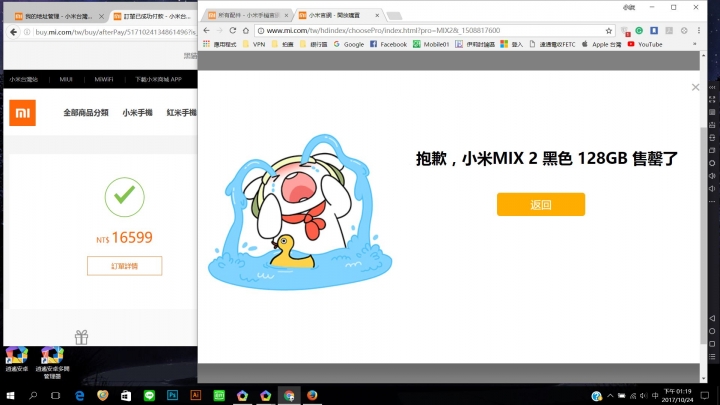720x405 pixels.
Task: Click 下載小米商城 APP link
Action: pos(158,79)
